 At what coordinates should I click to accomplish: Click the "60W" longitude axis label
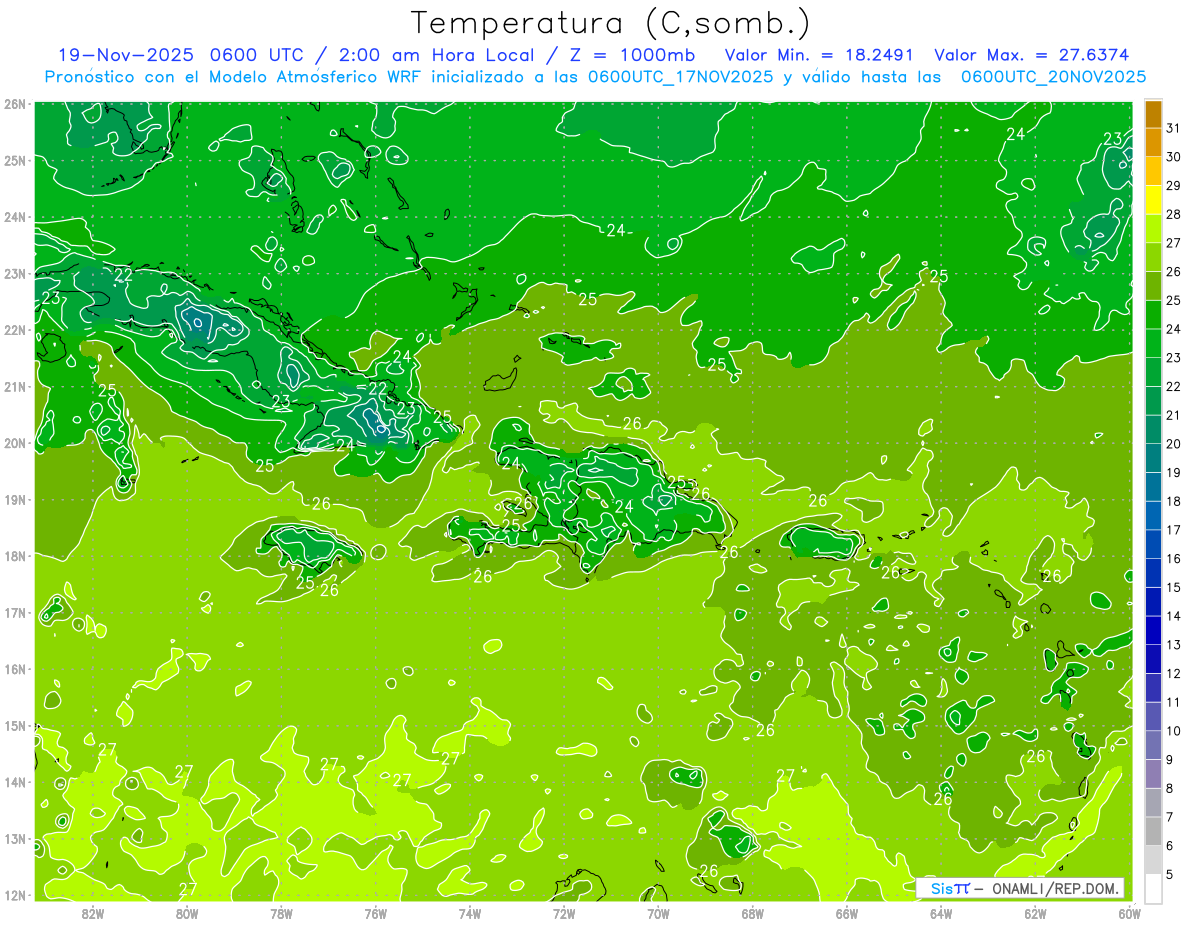point(1129,913)
